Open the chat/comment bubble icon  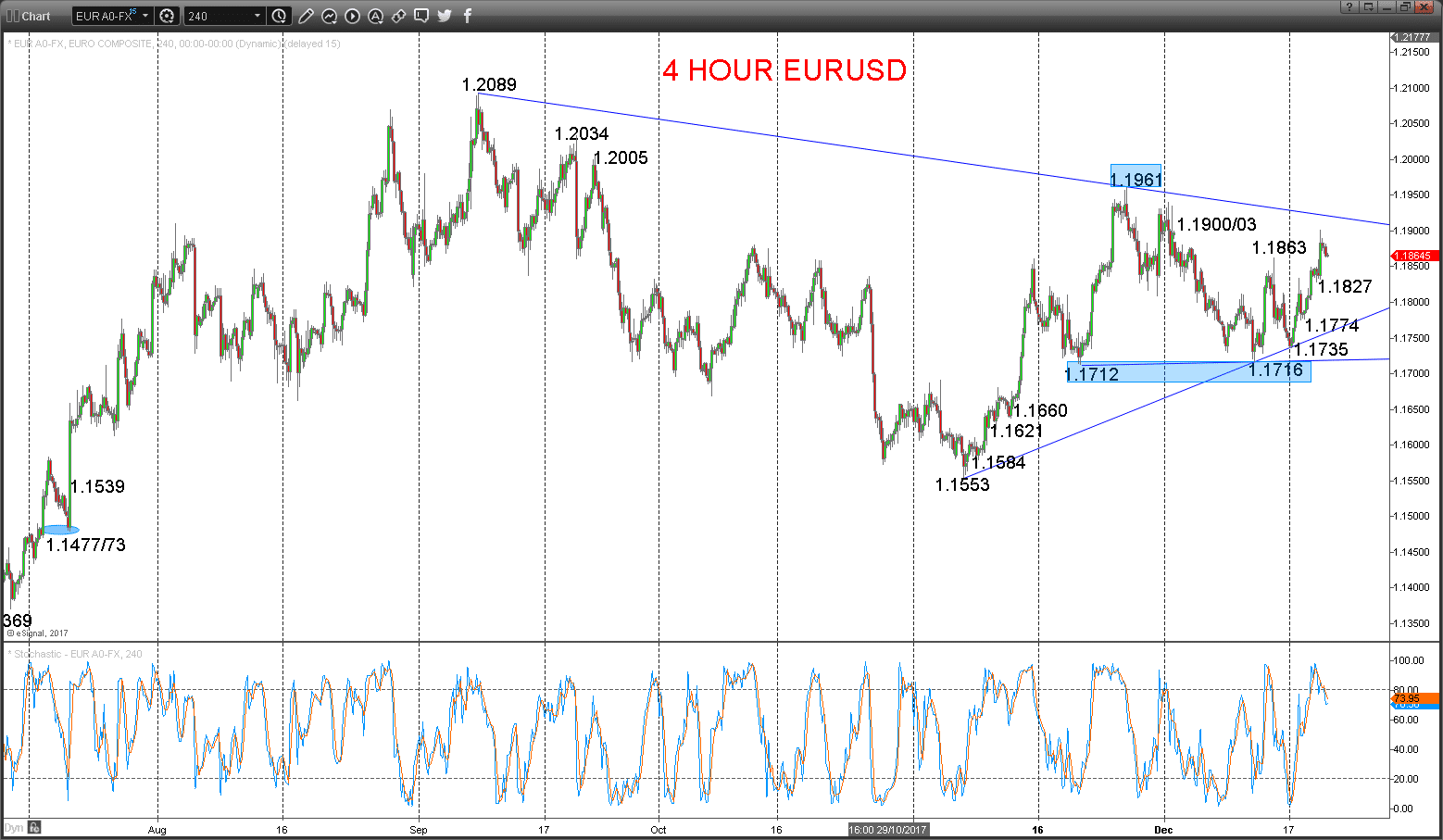[421, 16]
